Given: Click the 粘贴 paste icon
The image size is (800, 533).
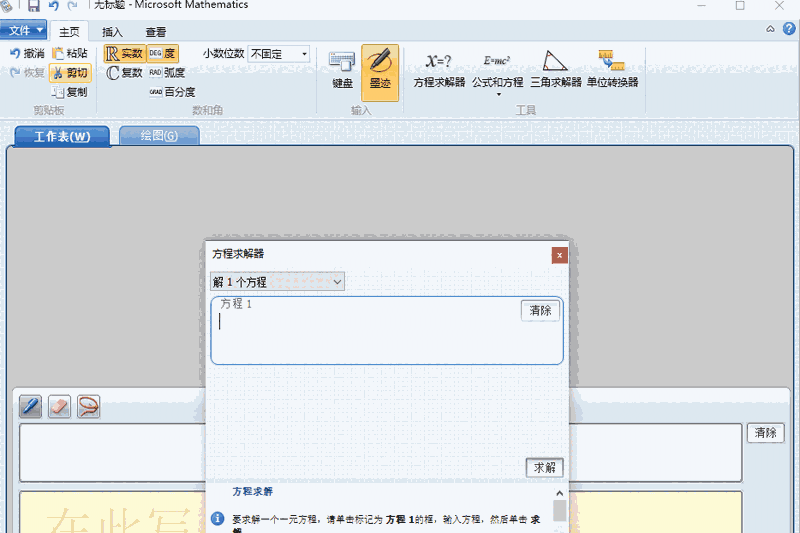Looking at the screenshot, I should coord(58,54).
